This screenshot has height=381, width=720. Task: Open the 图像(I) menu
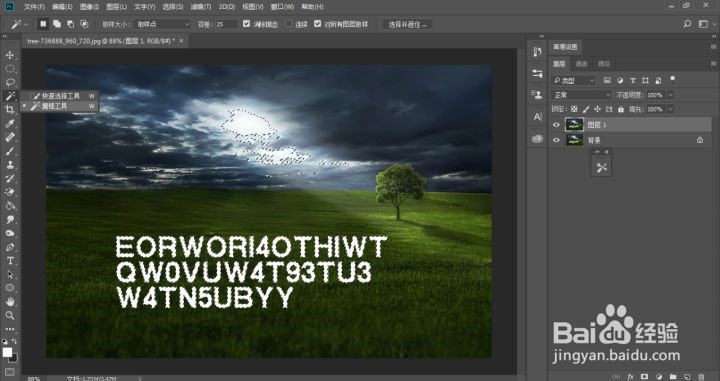click(89, 7)
